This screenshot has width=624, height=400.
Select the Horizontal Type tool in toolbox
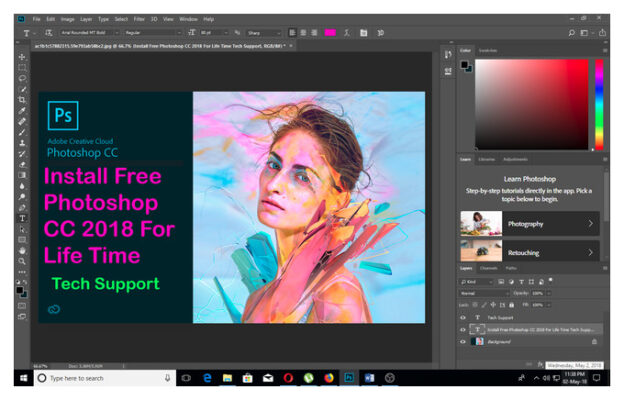pyautogui.click(x=22, y=218)
